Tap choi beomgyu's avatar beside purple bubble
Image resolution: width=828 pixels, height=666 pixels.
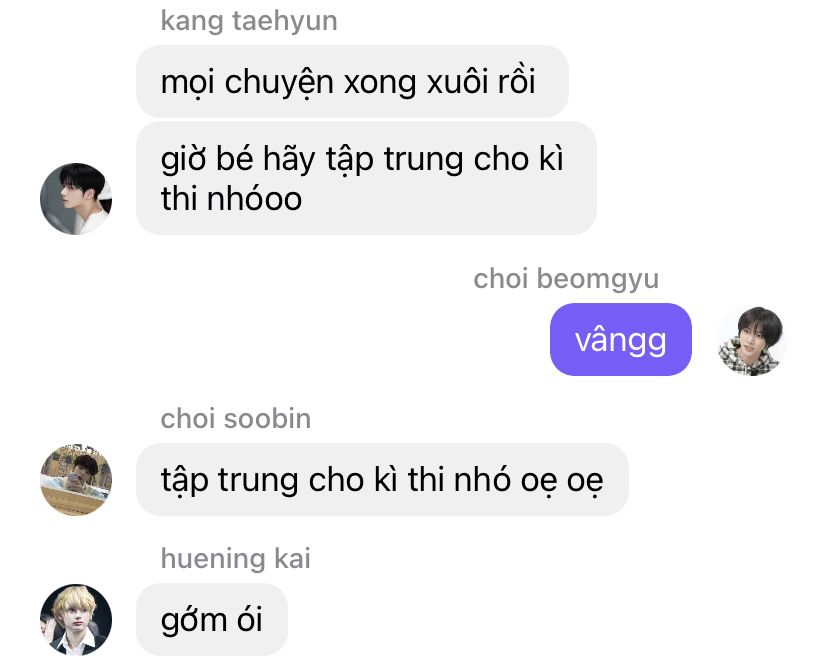click(x=751, y=340)
